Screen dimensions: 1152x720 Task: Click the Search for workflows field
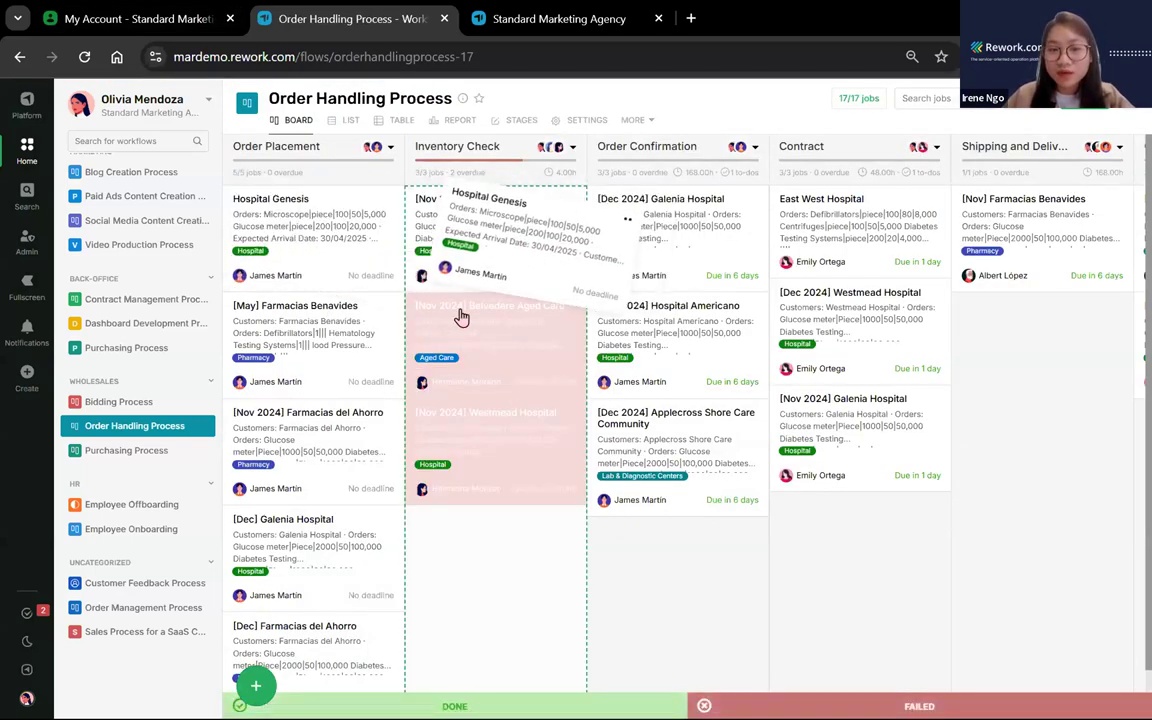pos(138,141)
